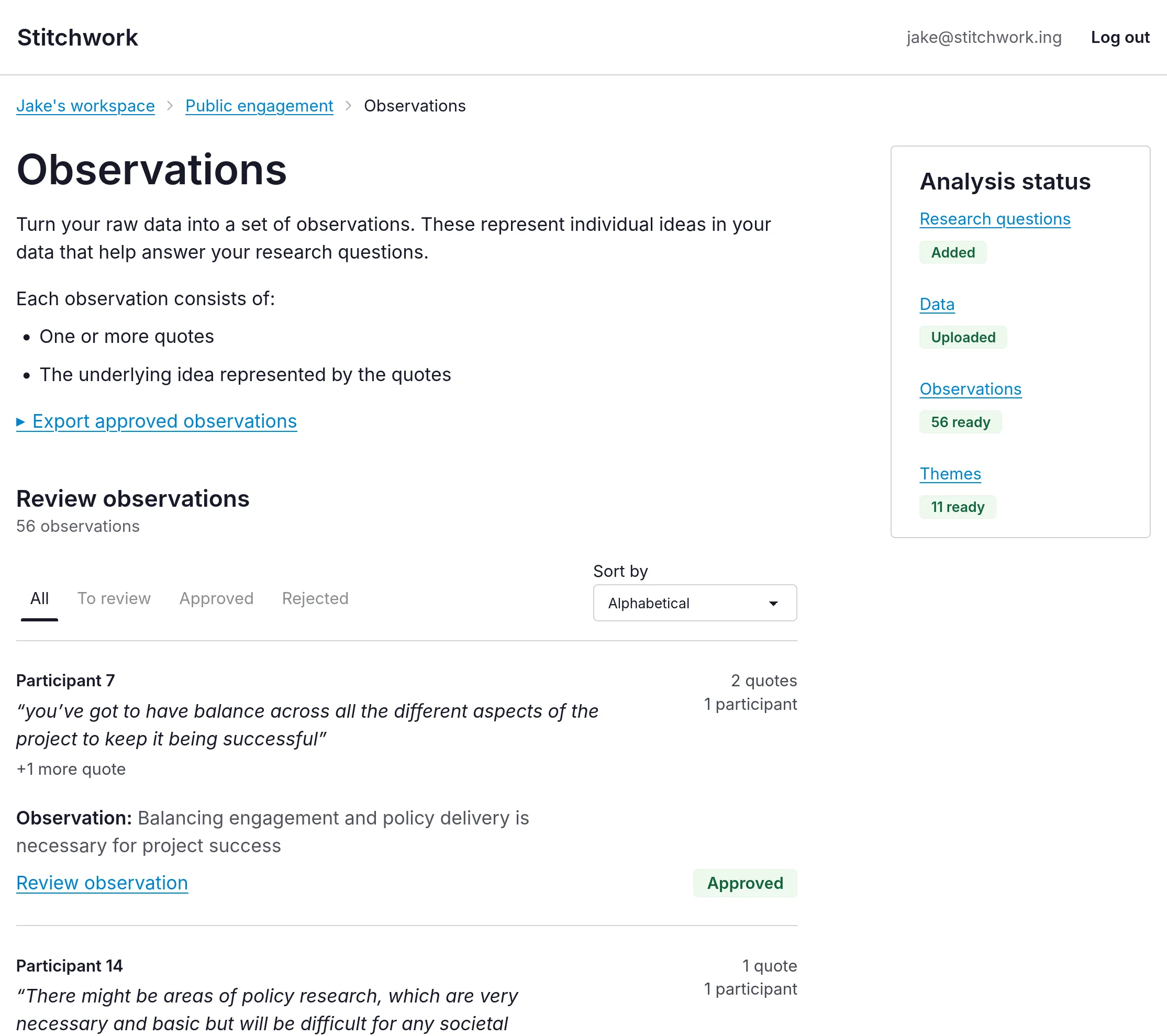Click the Observations breadcrumb text
The image size is (1167, 1036).
415,106
